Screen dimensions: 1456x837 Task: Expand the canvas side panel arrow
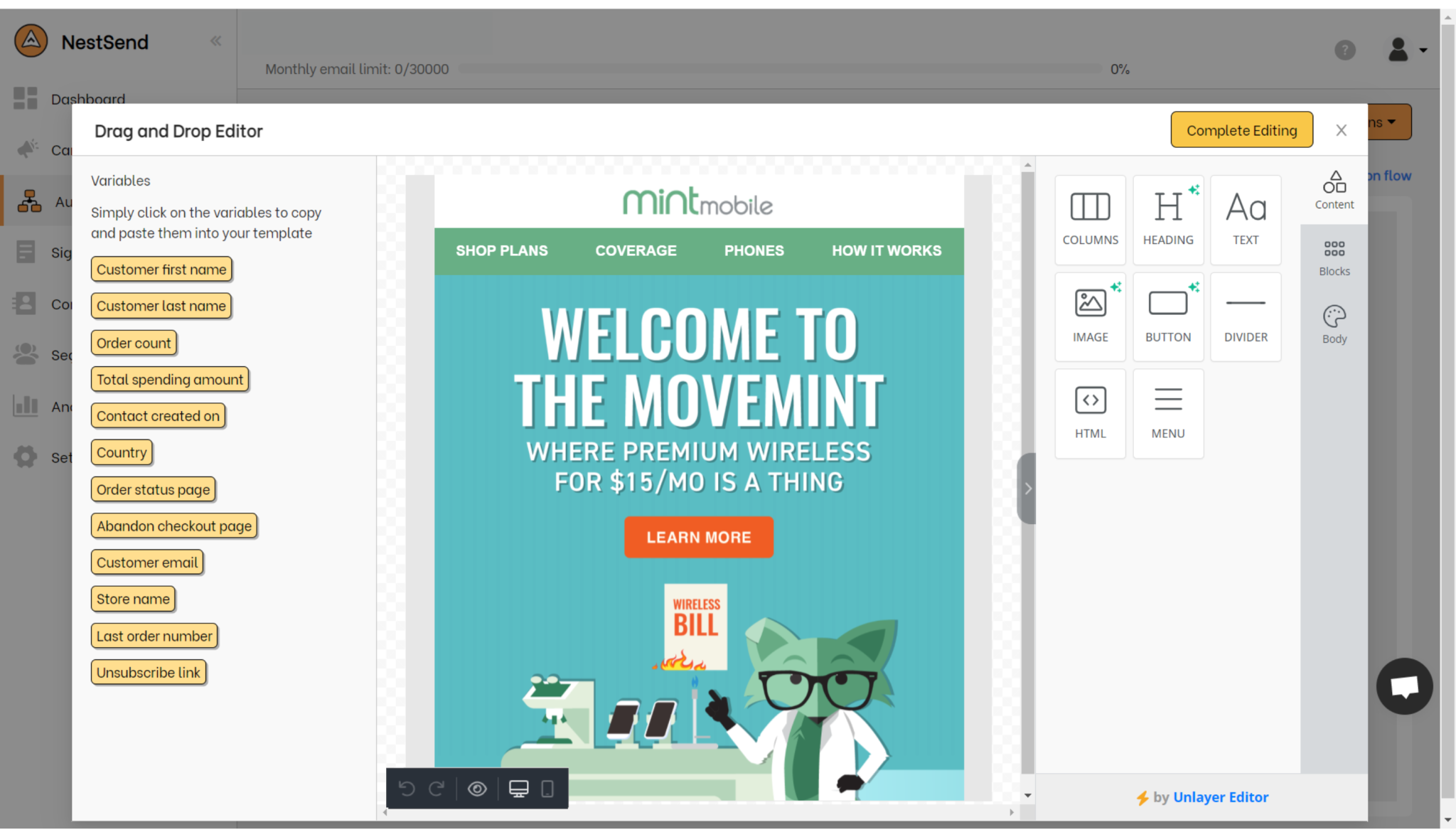(x=1027, y=488)
